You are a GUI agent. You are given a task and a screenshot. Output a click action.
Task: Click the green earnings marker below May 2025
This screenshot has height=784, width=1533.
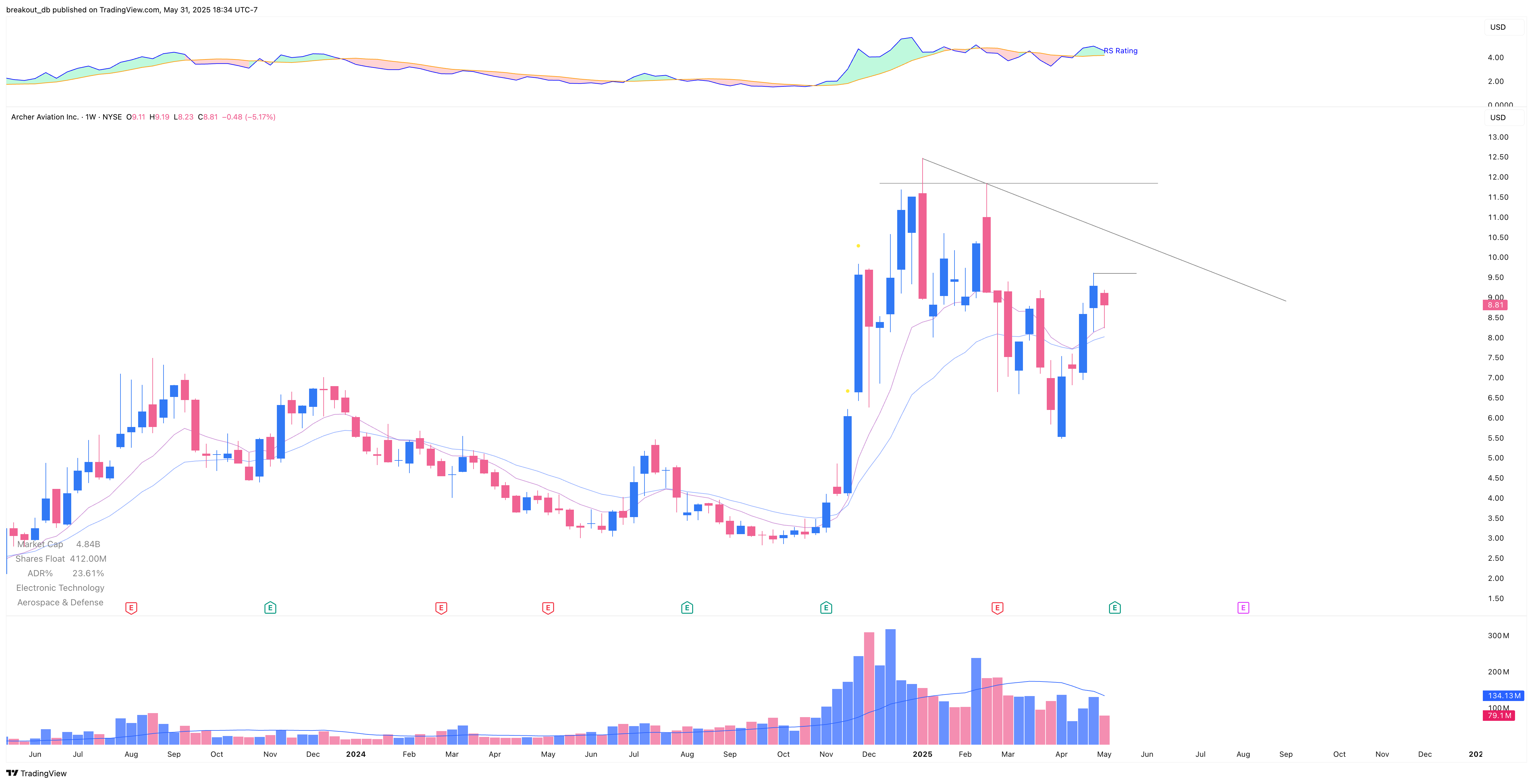point(1116,608)
